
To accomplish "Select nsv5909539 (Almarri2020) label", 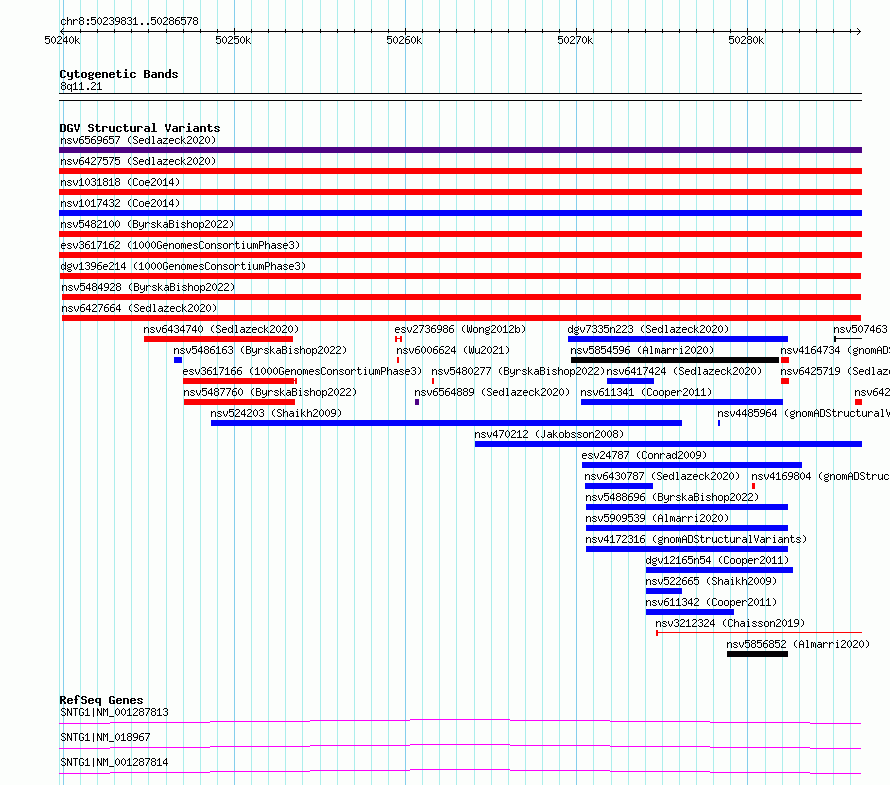I will point(657,518).
